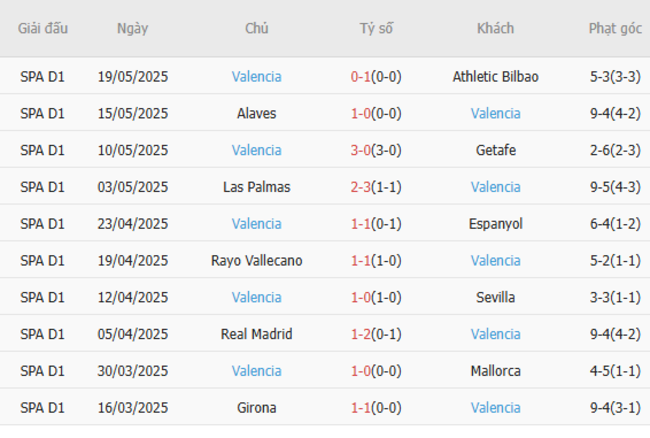Select the Getafe away team
This screenshot has height=438, width=650.
[495, 150]
